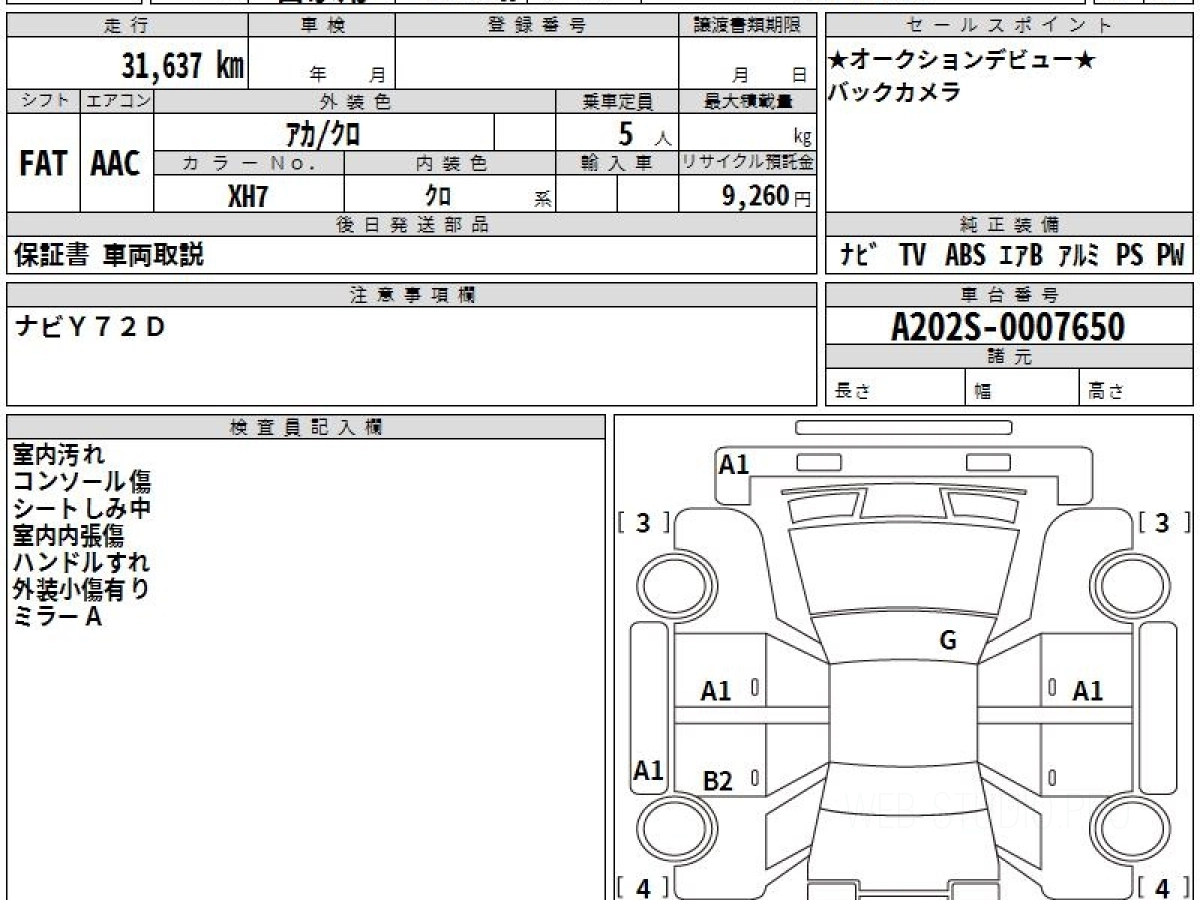
Task: Click the 室内内張傷 inspector note
Action: [x=69, y=536]
